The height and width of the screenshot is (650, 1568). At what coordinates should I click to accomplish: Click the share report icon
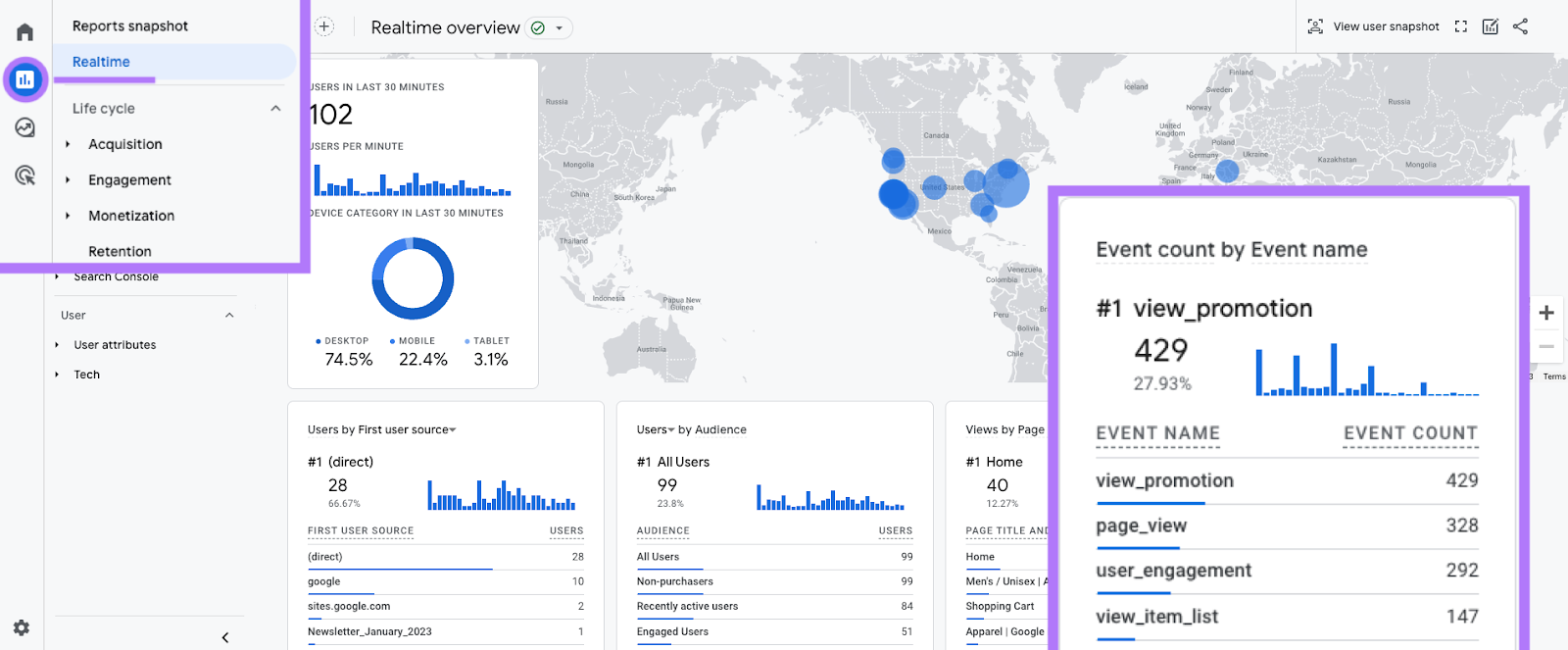click(1520, 26)
